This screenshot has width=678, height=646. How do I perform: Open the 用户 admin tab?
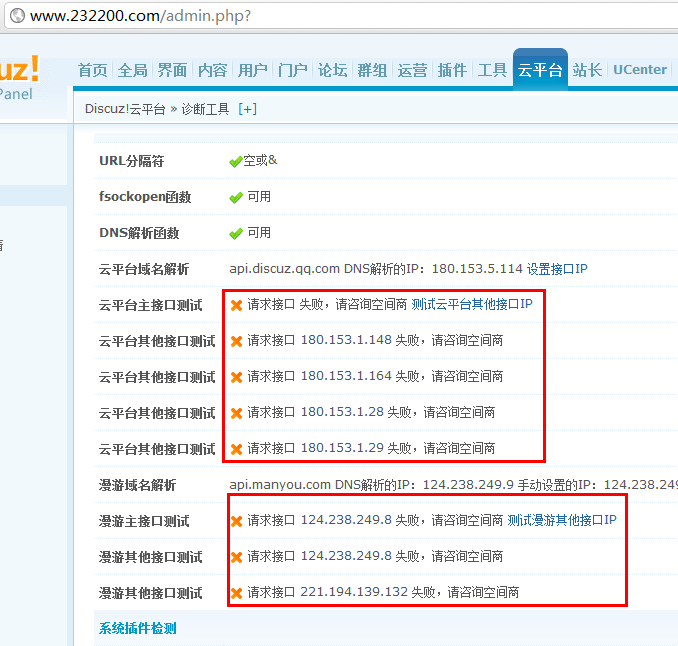click(x=253, y=70)
